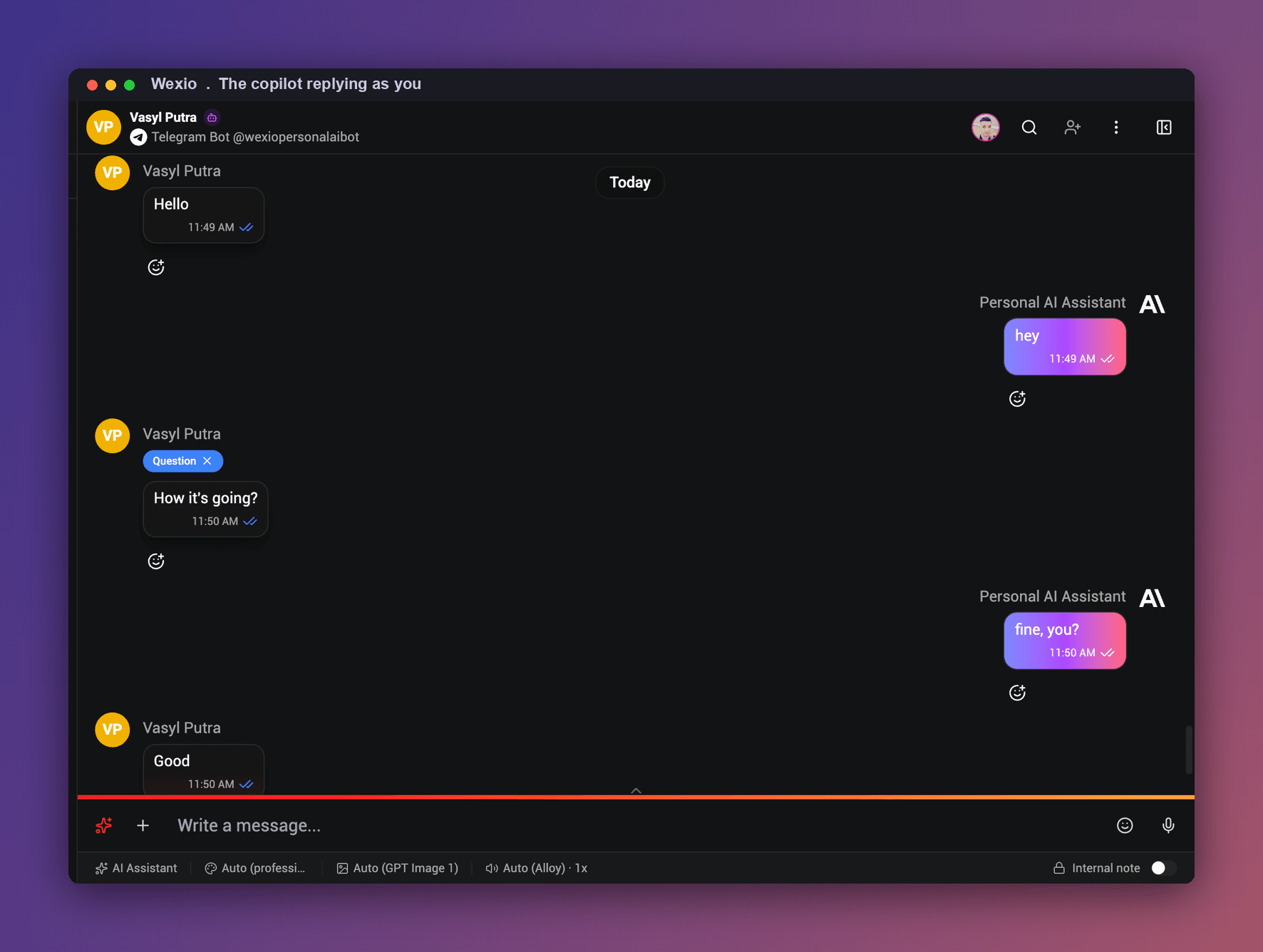The image size is (1263, 952).
Task: Toggle the sidebar panel icon
Action: pos(1164,128)
